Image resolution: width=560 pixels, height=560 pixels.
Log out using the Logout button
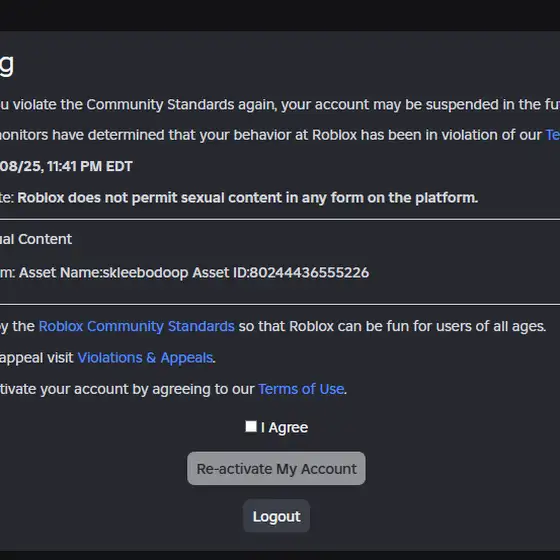(x=276, y=516)
